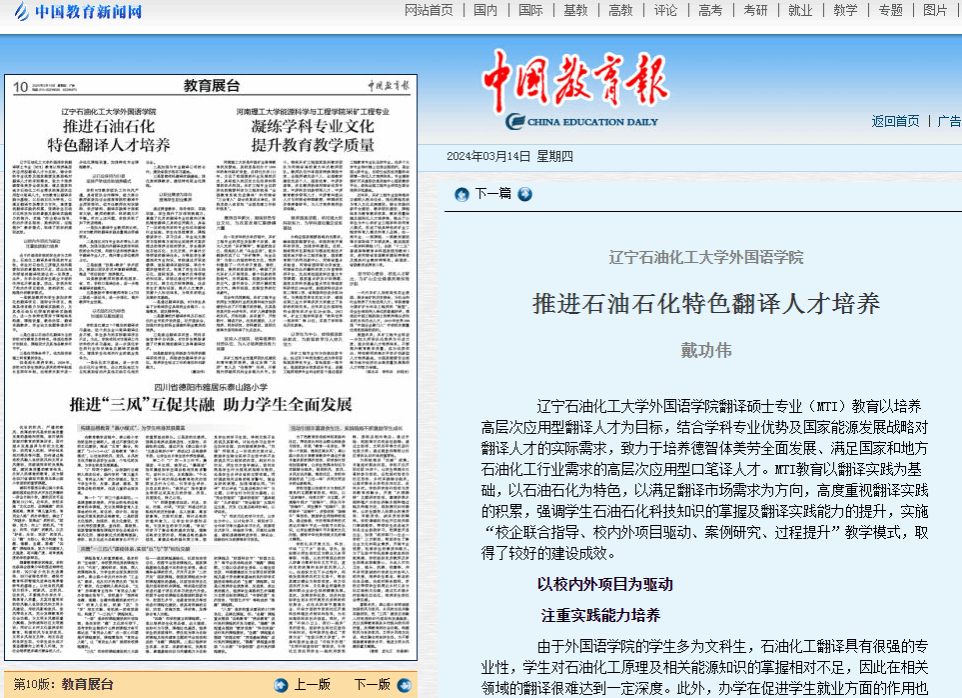This screenshot has height=698, width=962.
Task: Click the 下一篇 next article link
Action: (x=493, y=194)
